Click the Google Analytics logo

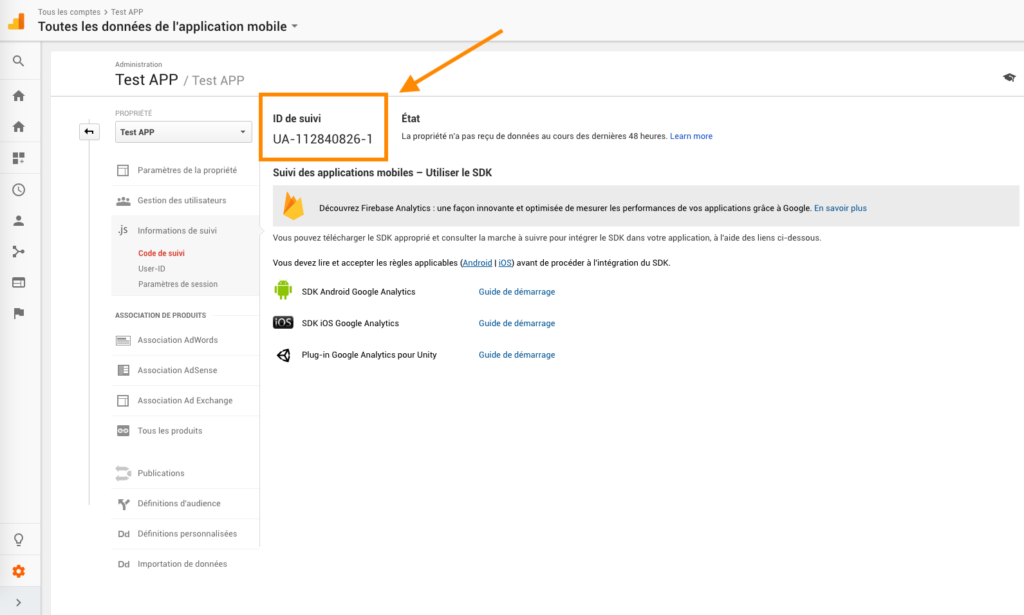[16, 22]
